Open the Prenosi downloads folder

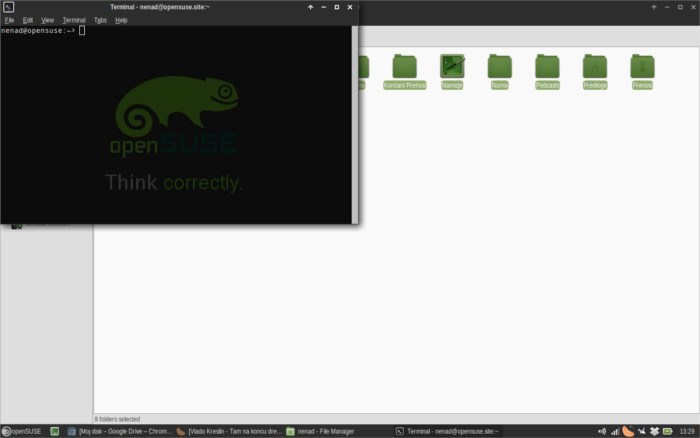coord(642,71)
